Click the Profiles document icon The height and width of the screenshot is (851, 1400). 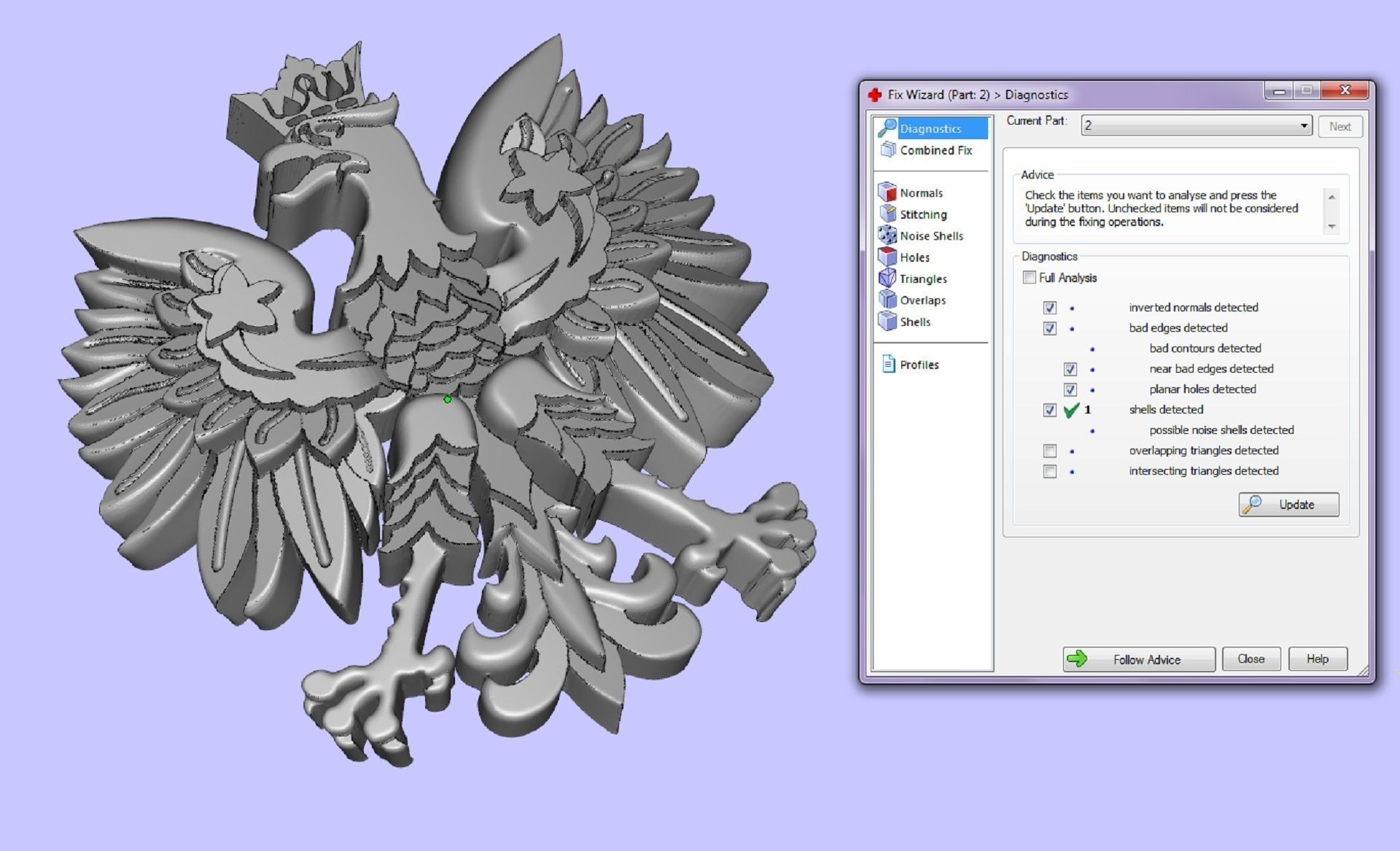pos(888,364)
